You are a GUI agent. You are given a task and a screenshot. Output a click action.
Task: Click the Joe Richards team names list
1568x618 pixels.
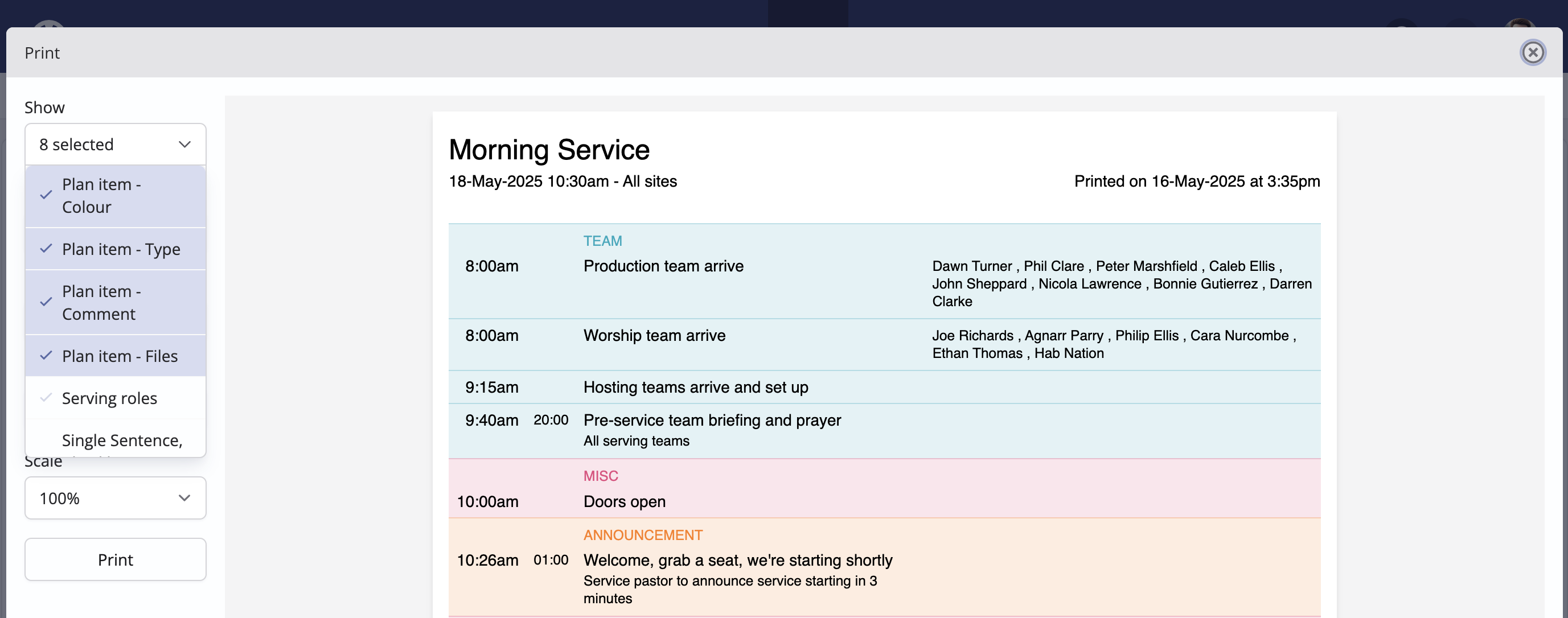(x=1114, y=344)
